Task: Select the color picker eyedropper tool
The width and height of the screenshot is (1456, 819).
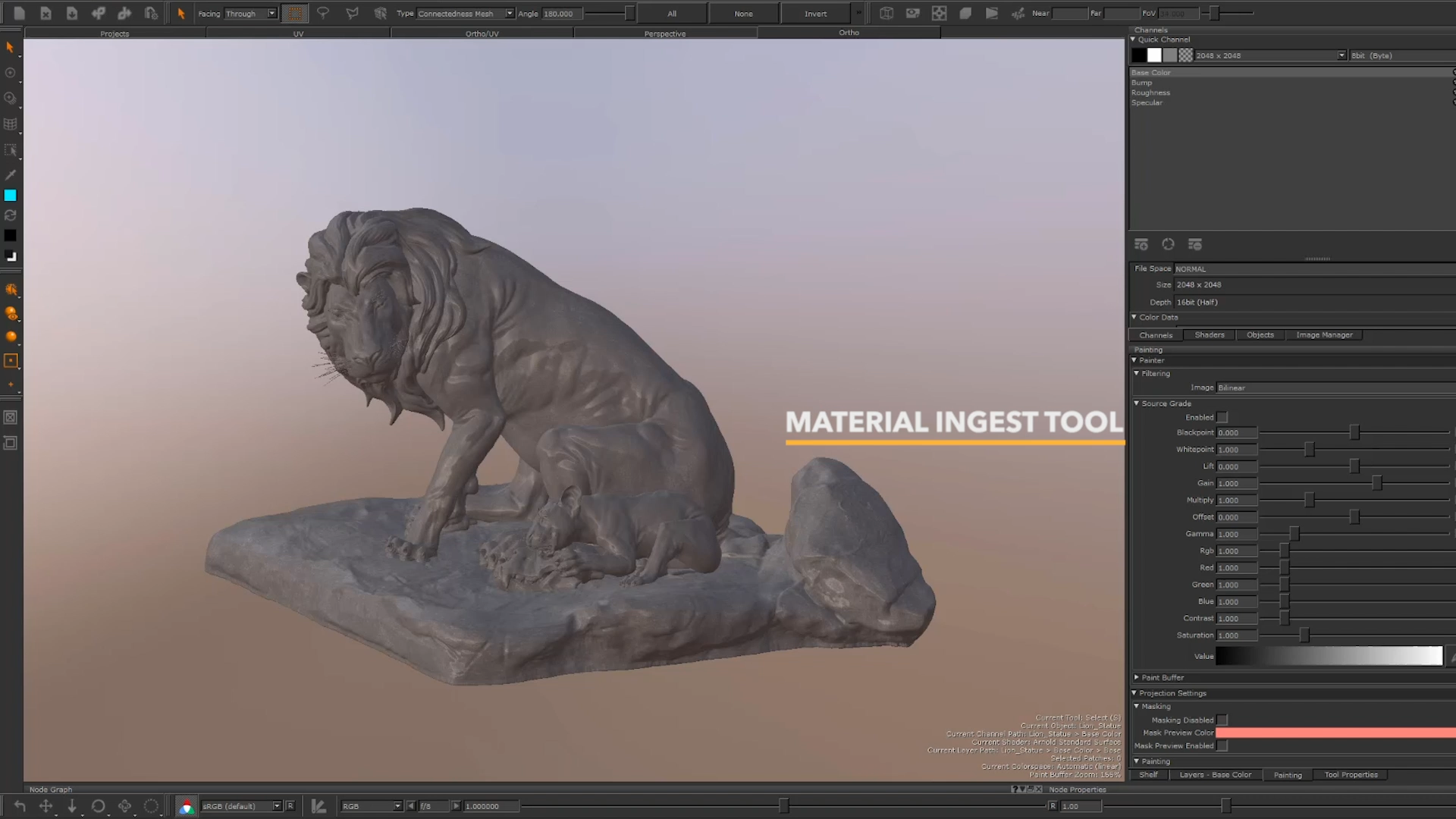Action: (11, 175)
